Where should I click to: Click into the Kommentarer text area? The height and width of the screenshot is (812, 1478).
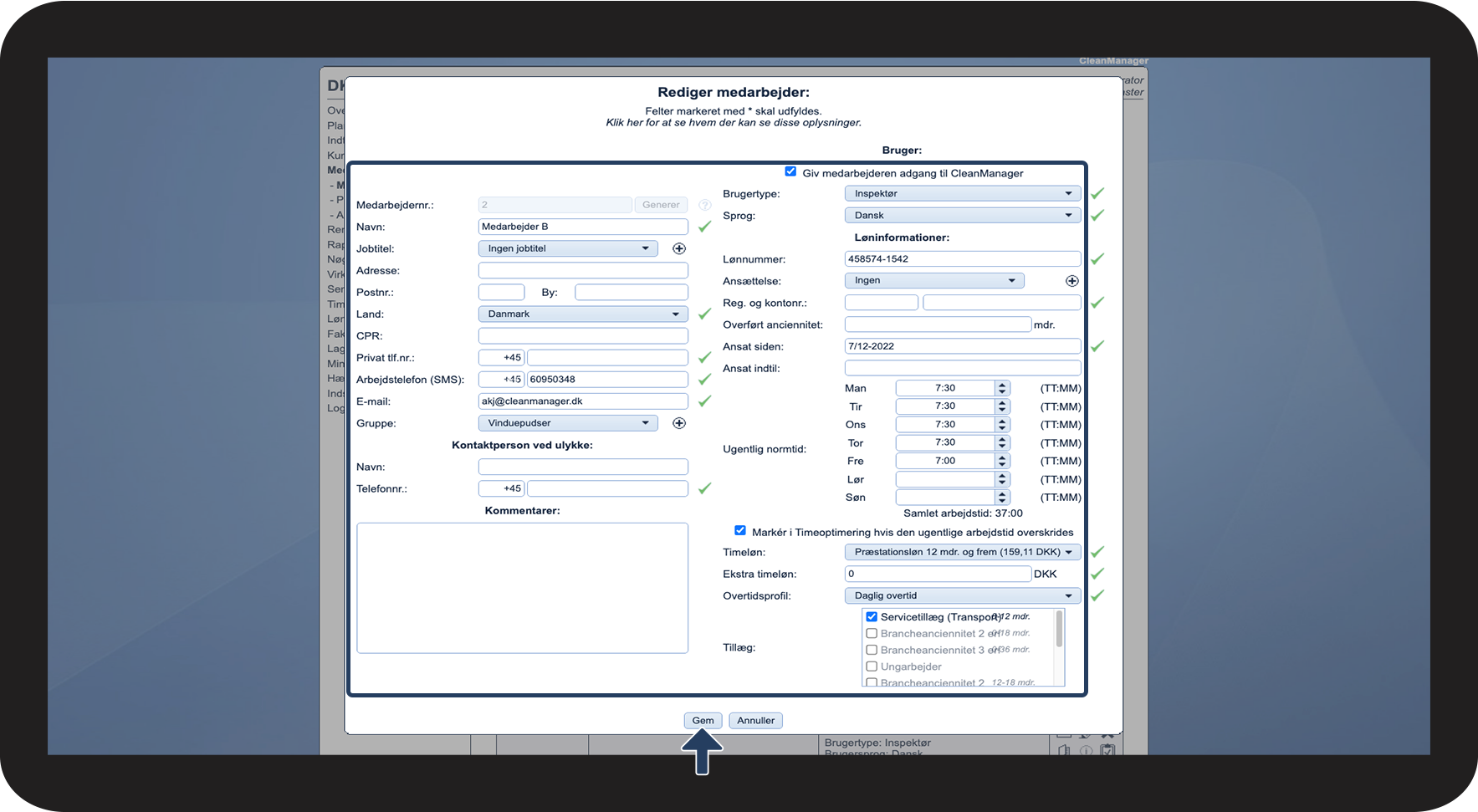[x=522, y=587]
